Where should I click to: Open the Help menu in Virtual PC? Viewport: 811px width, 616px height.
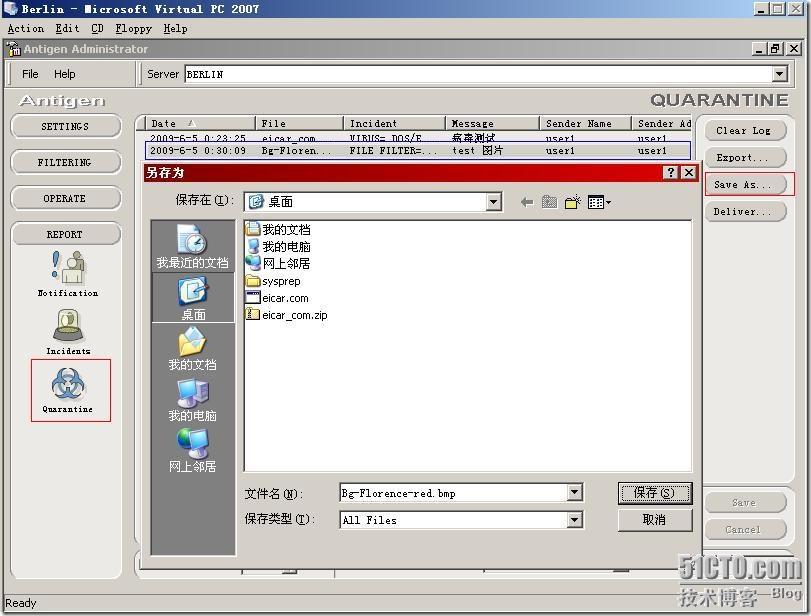[175, 29]
